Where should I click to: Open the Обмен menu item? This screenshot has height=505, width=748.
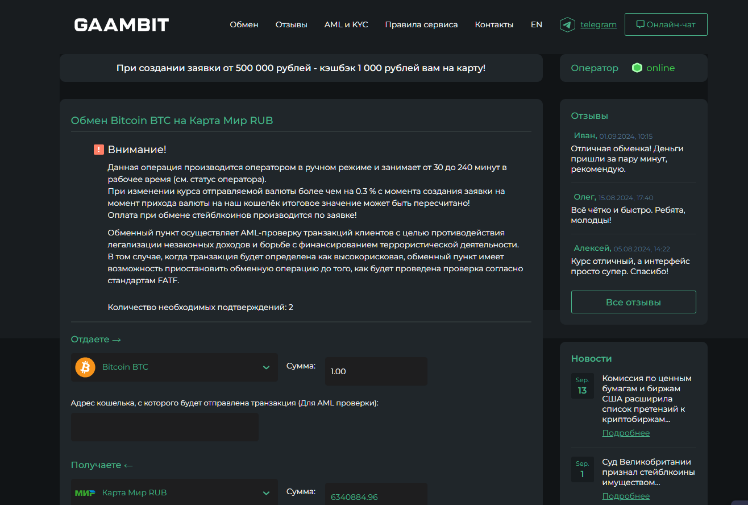point(244,24)
